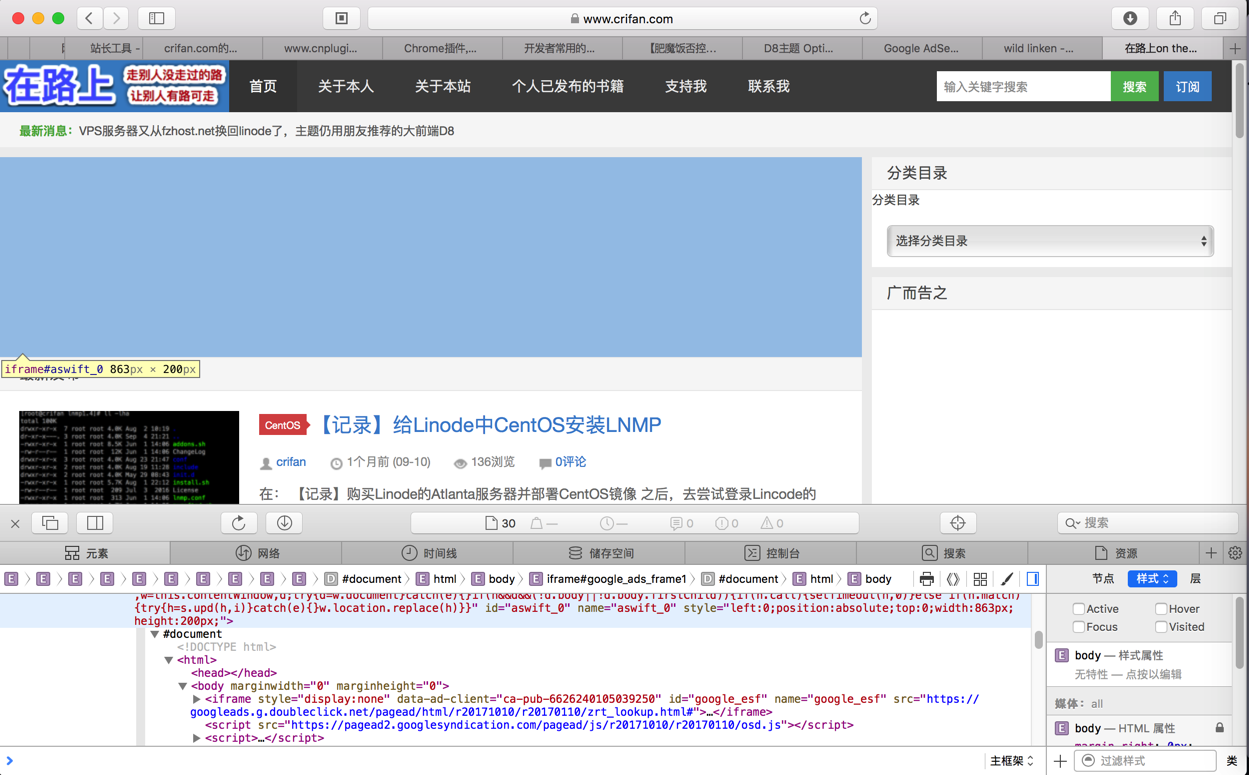The image size is (1249, 775).
Task: Click the layout grid icon in the DOM path bar
Action: pyautogui.click(x=980, y=579)
